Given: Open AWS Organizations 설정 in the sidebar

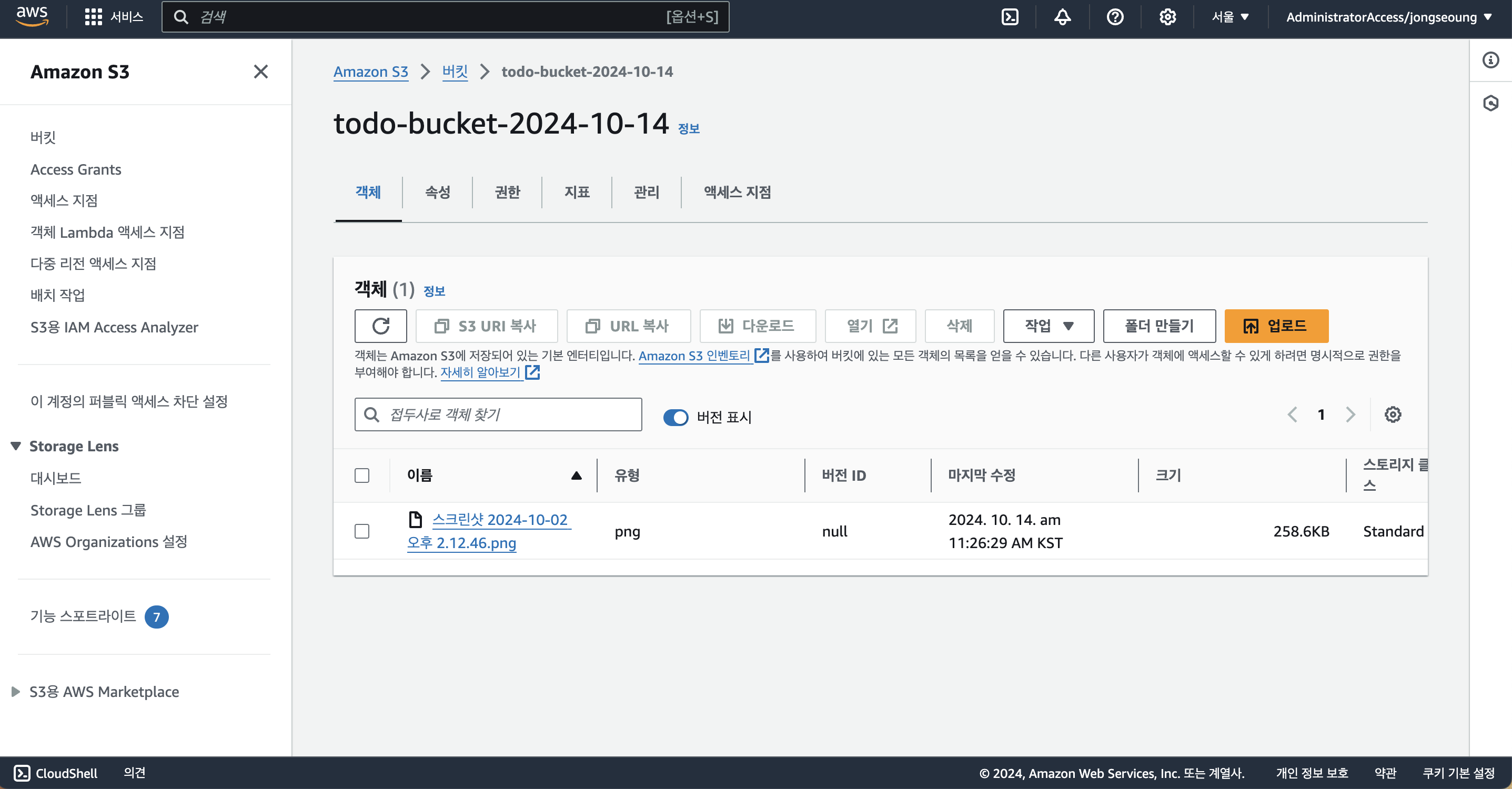Looking at the screenshot, I should [108, 541].
